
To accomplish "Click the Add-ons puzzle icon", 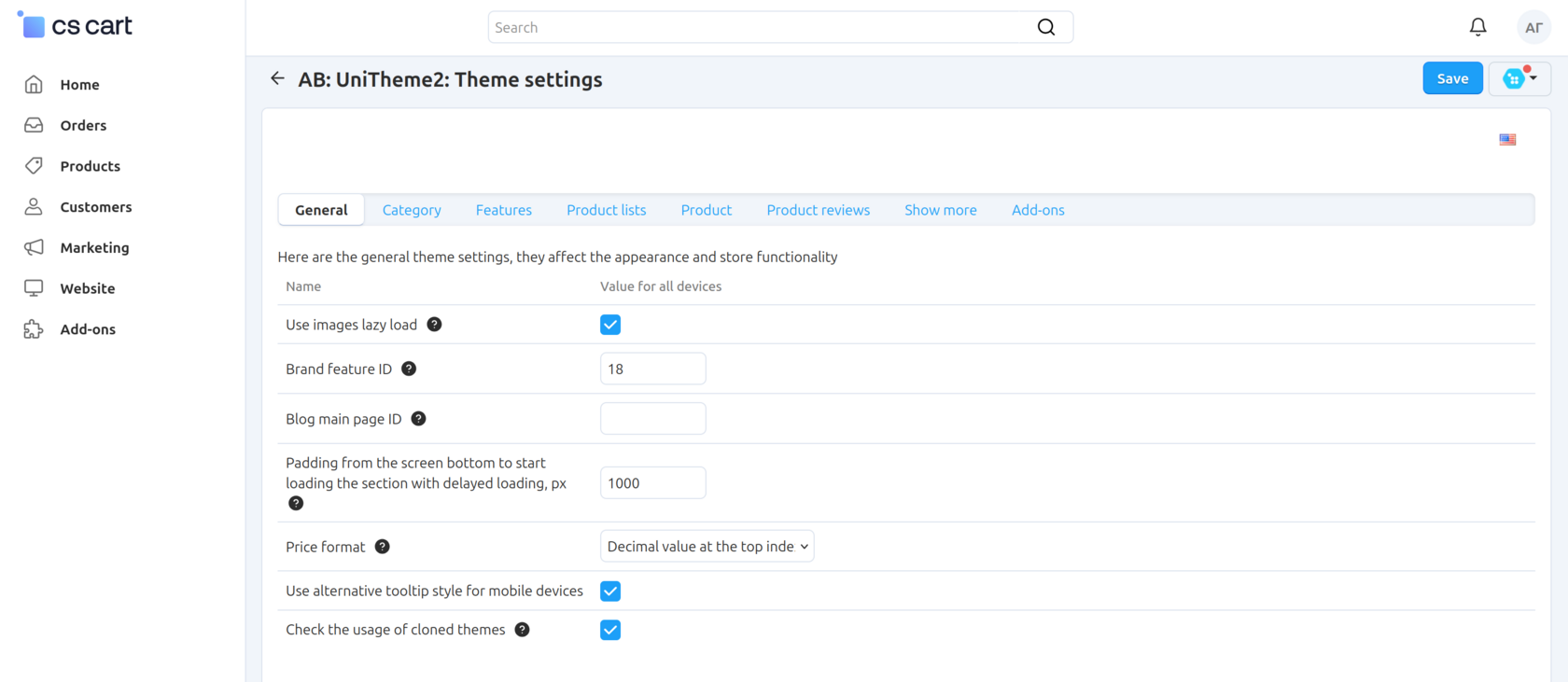I will click(x=34, y=329).
